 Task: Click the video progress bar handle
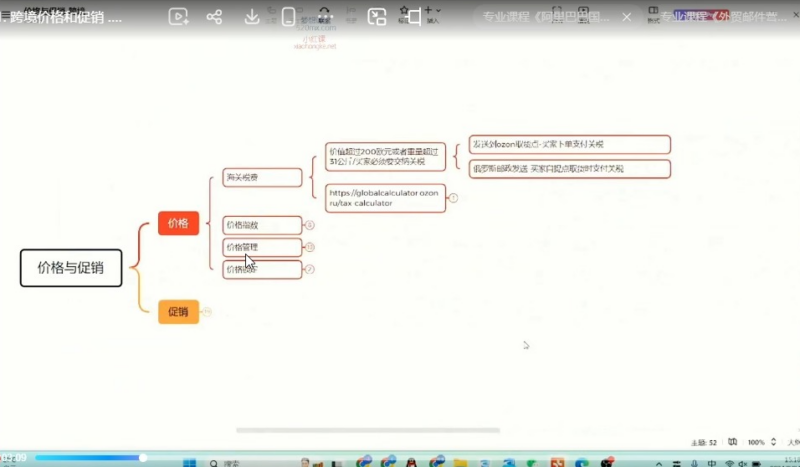143,458
